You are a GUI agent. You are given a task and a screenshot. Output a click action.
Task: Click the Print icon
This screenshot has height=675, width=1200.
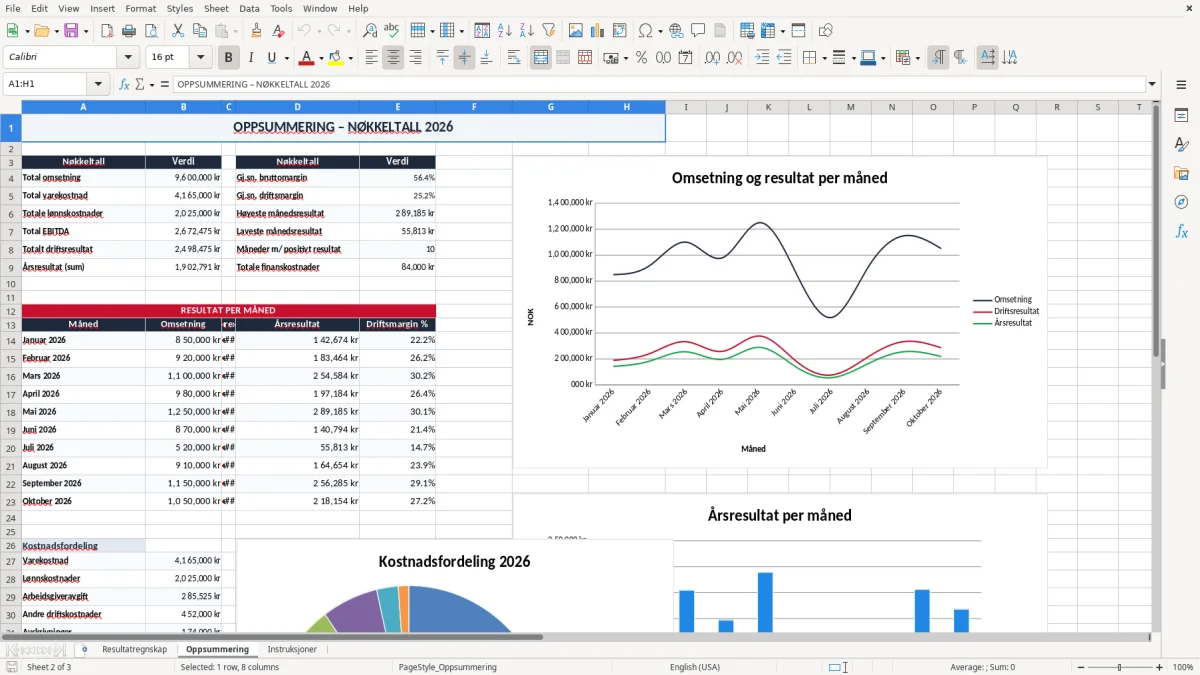pos(129,31)
